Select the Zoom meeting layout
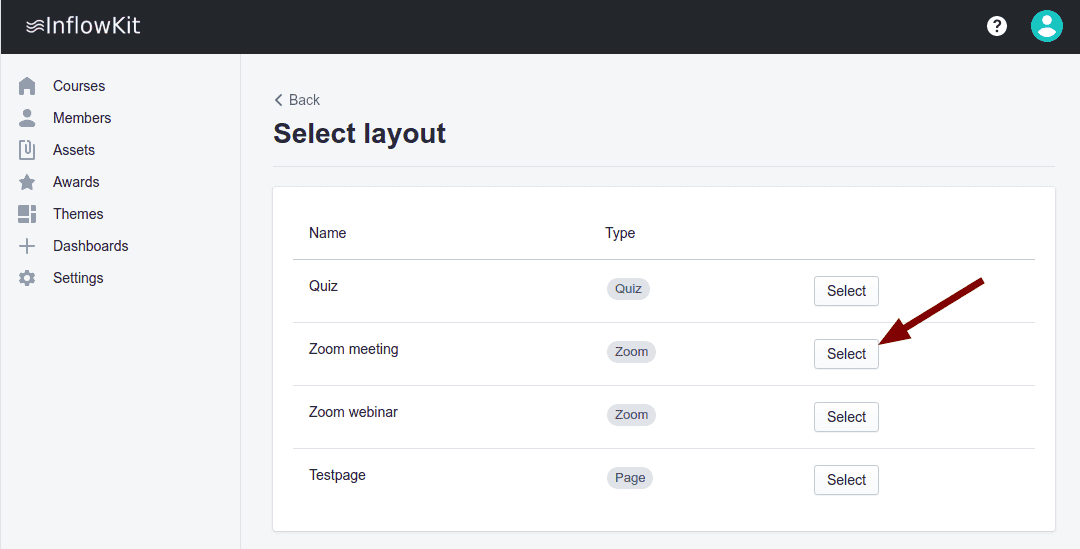 click(846, 354)
